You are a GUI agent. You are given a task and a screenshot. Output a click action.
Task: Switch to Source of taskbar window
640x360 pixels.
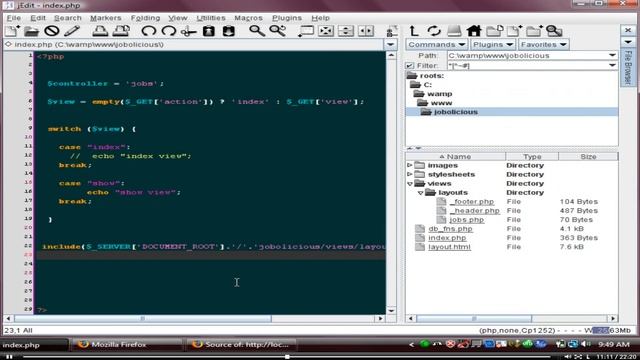tap(242, 345)
